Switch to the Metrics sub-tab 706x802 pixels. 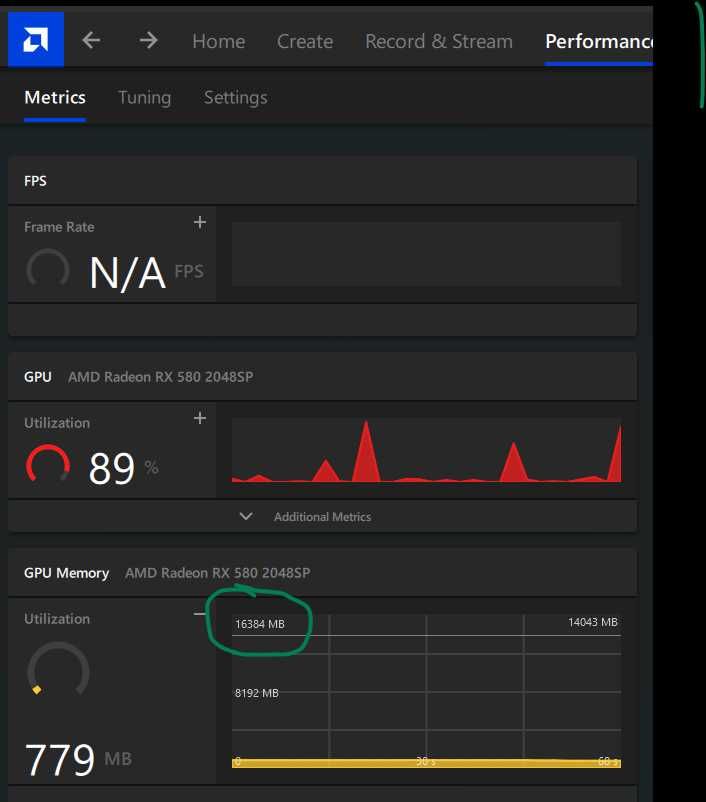pyautogui.click(x=55, y=97)
